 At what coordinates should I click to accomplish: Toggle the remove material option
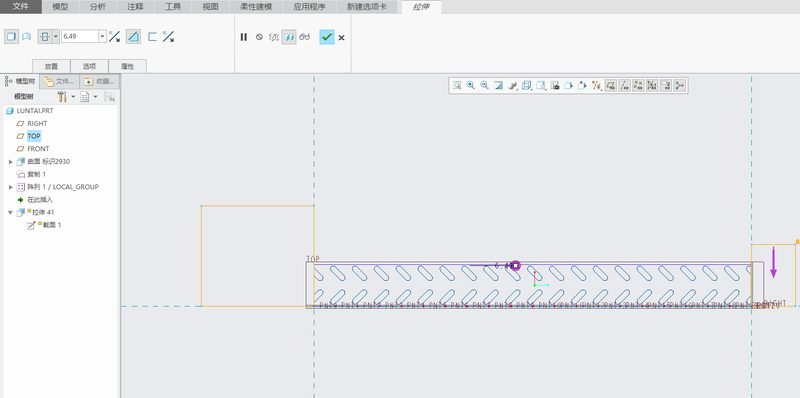[133, 37]
